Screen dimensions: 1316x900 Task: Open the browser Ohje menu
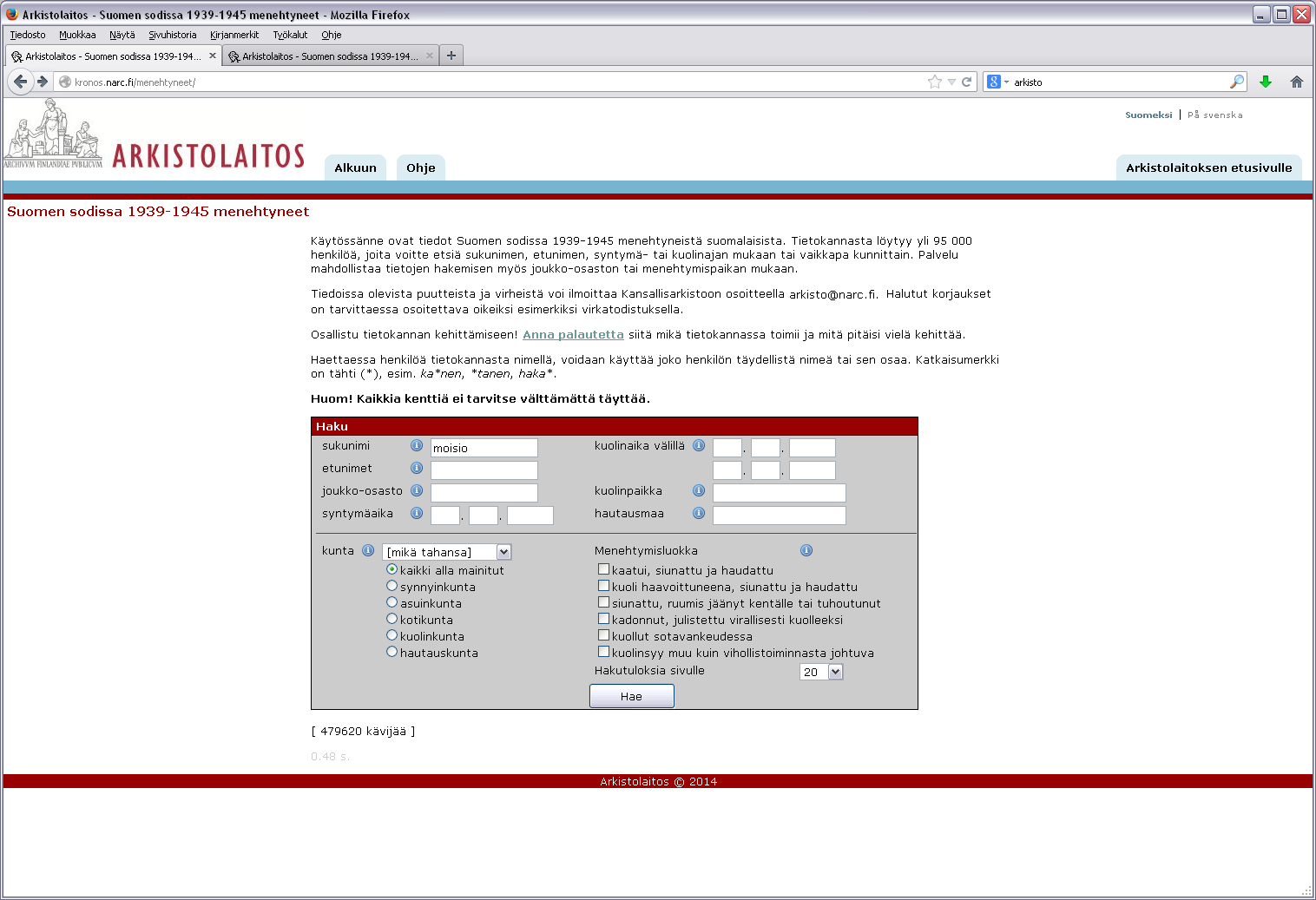pyautogui.click(x=332, y=35)
